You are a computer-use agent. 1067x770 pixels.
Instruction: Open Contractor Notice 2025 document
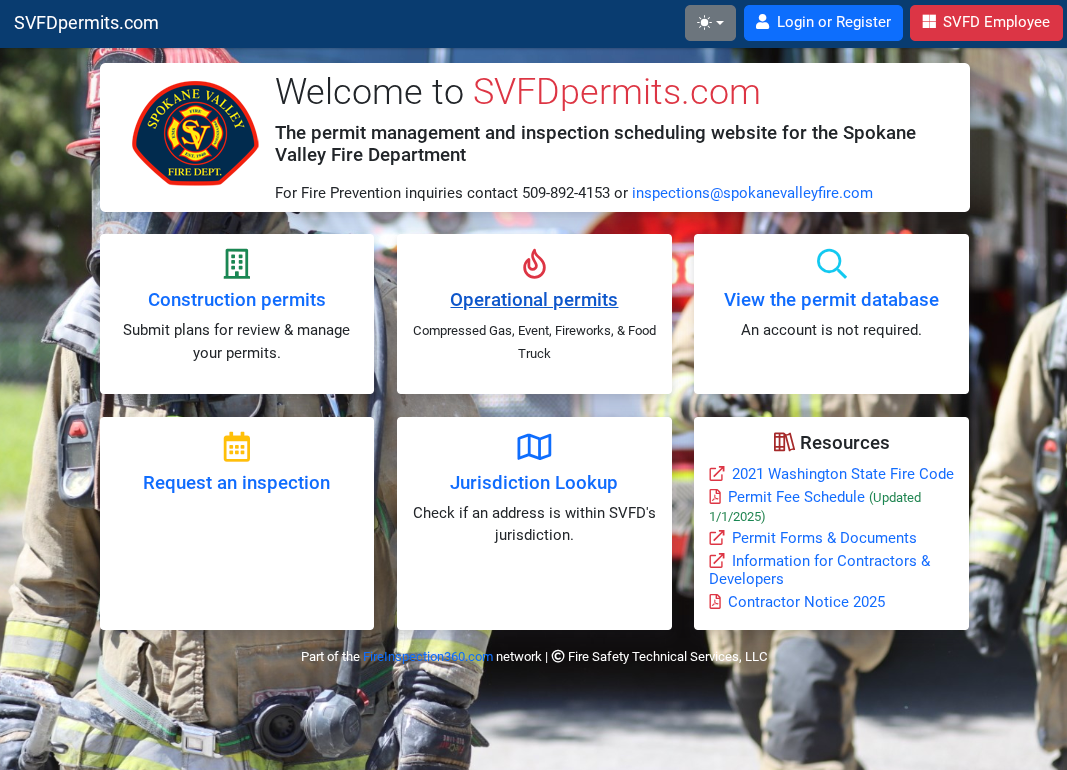[806, 602]
